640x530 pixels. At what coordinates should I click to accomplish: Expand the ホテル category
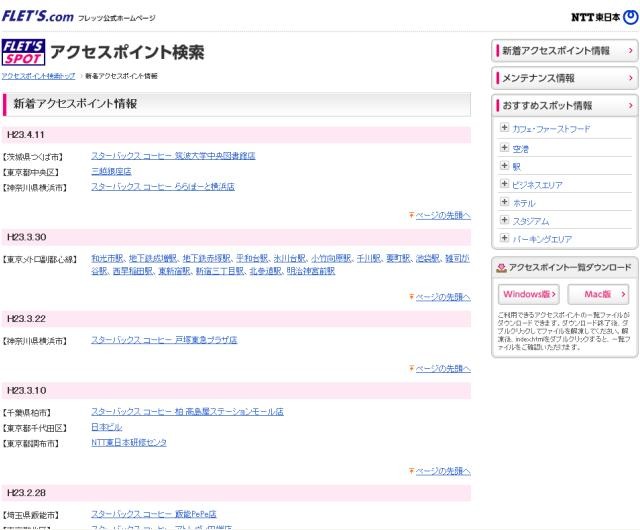(504, 202)
